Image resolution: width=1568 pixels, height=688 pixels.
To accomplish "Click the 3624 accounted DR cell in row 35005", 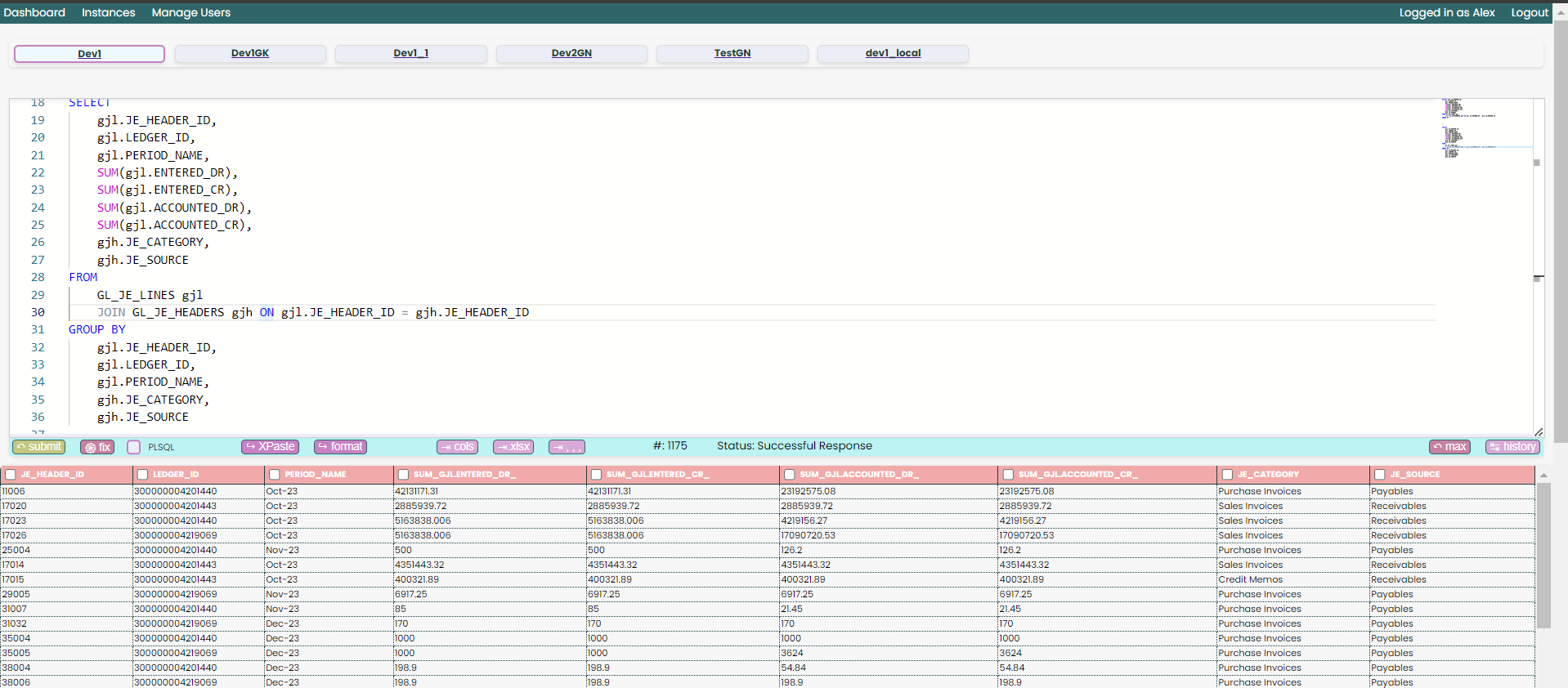I will (x=888, y=653).
